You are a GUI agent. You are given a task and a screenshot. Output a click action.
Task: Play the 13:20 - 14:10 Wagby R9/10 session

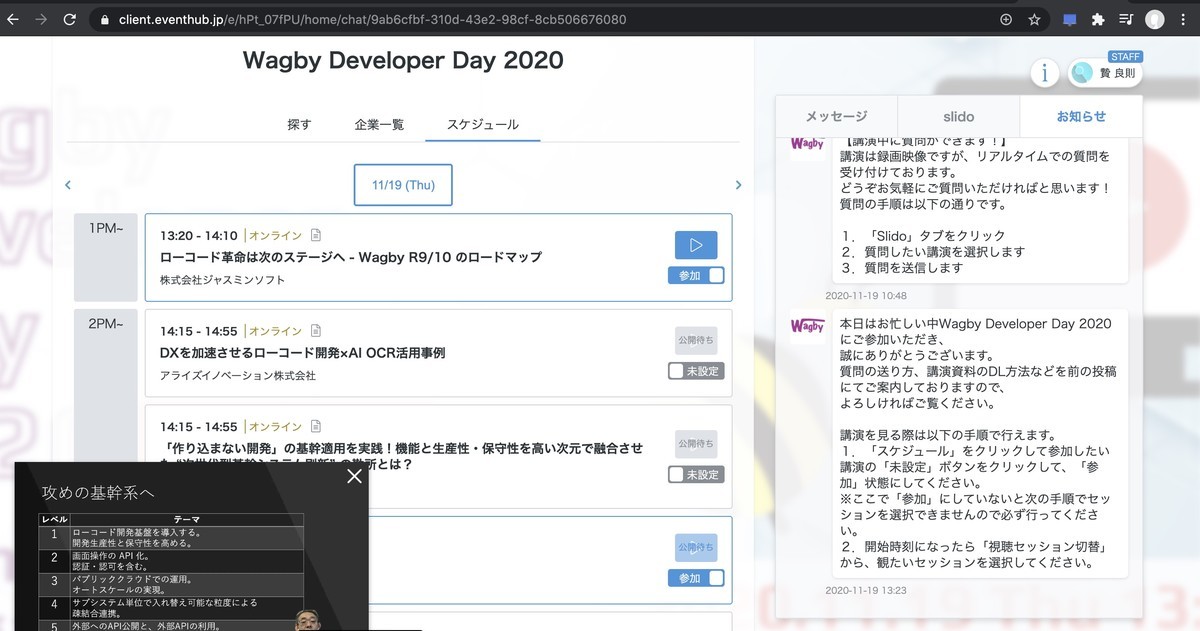point(696,245)
